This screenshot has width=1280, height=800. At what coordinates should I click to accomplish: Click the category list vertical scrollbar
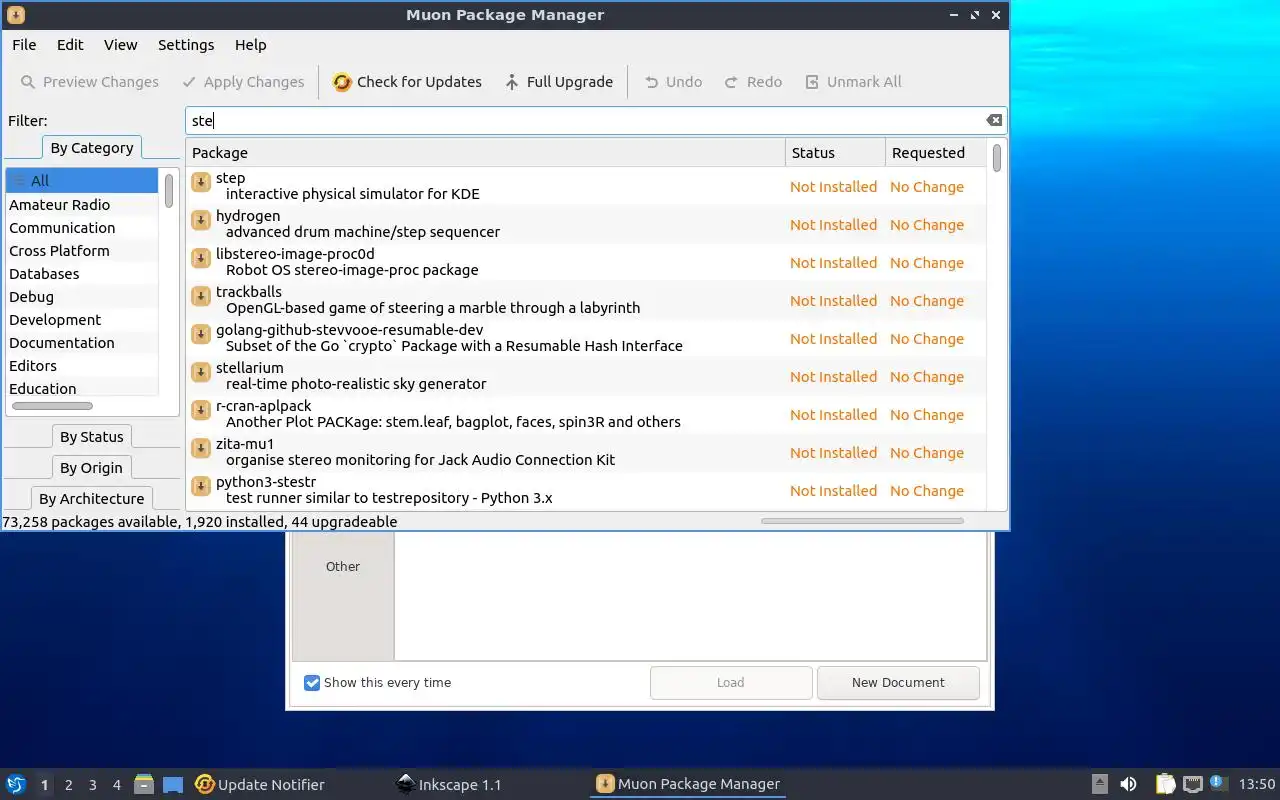tap(169, 190)
